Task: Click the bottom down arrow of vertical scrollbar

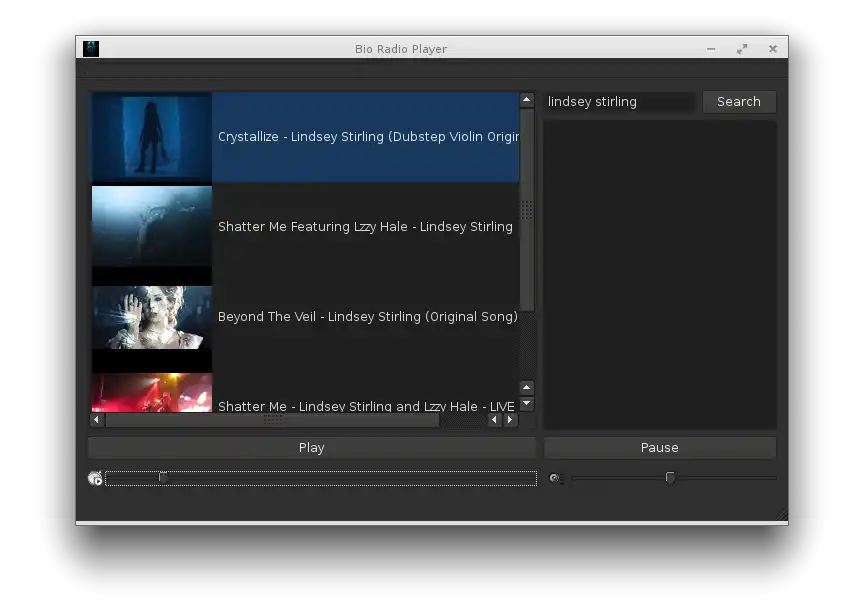Action: pos(527,404)
